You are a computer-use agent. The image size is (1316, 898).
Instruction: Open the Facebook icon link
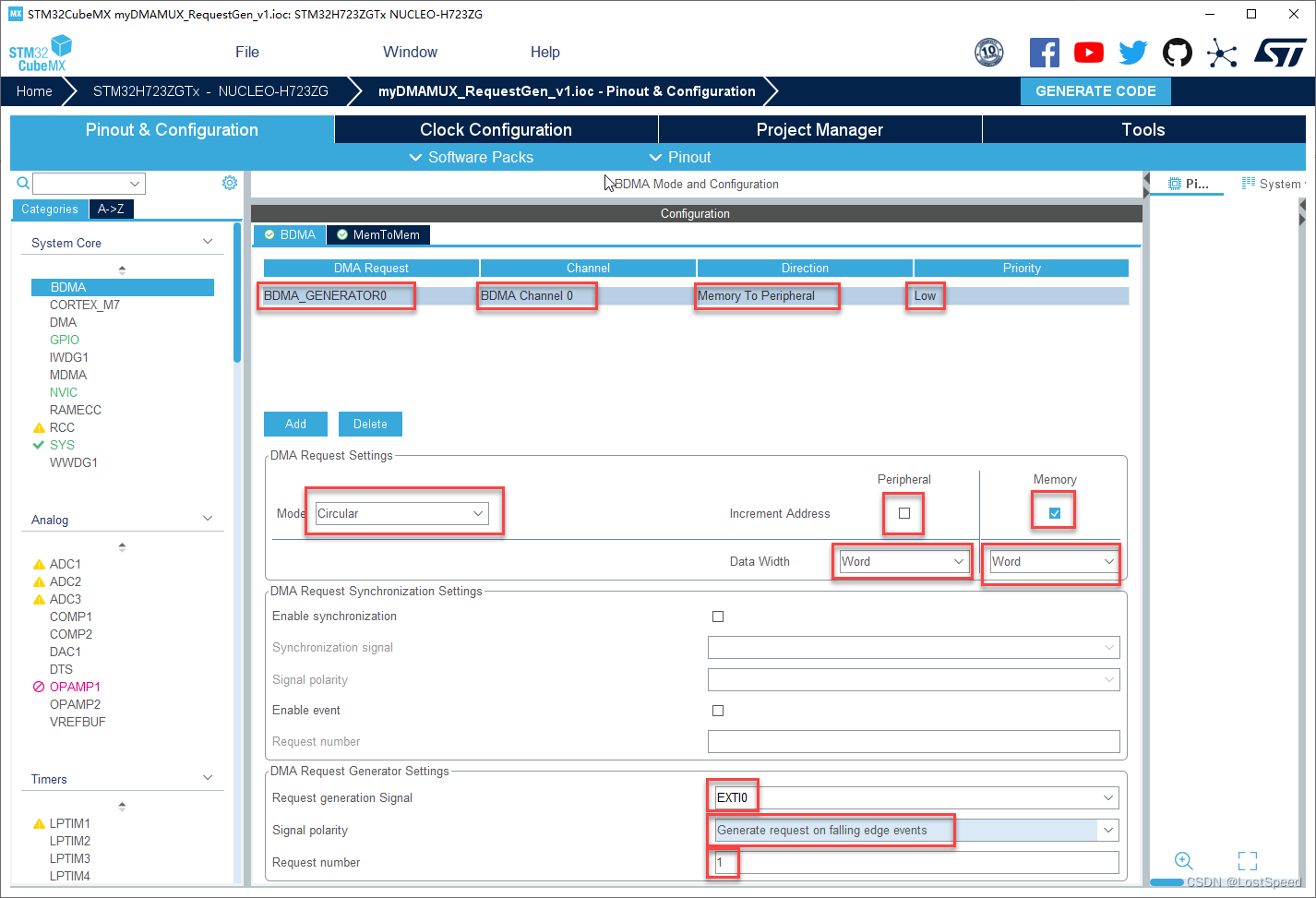pyautogui.click(x=1045, y=53)
